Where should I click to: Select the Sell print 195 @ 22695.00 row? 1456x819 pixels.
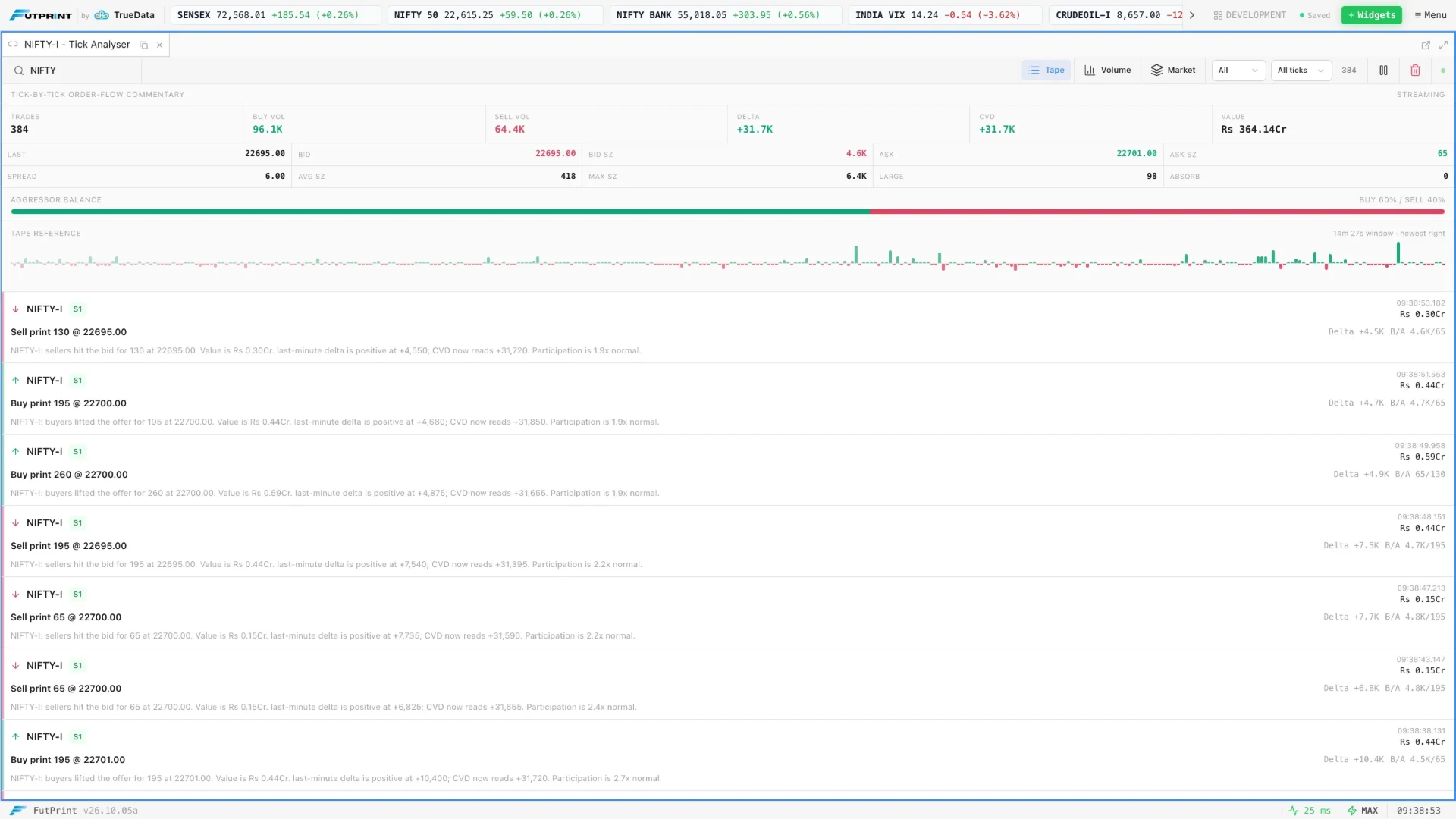pyautogui.click(x=728, y=541)
